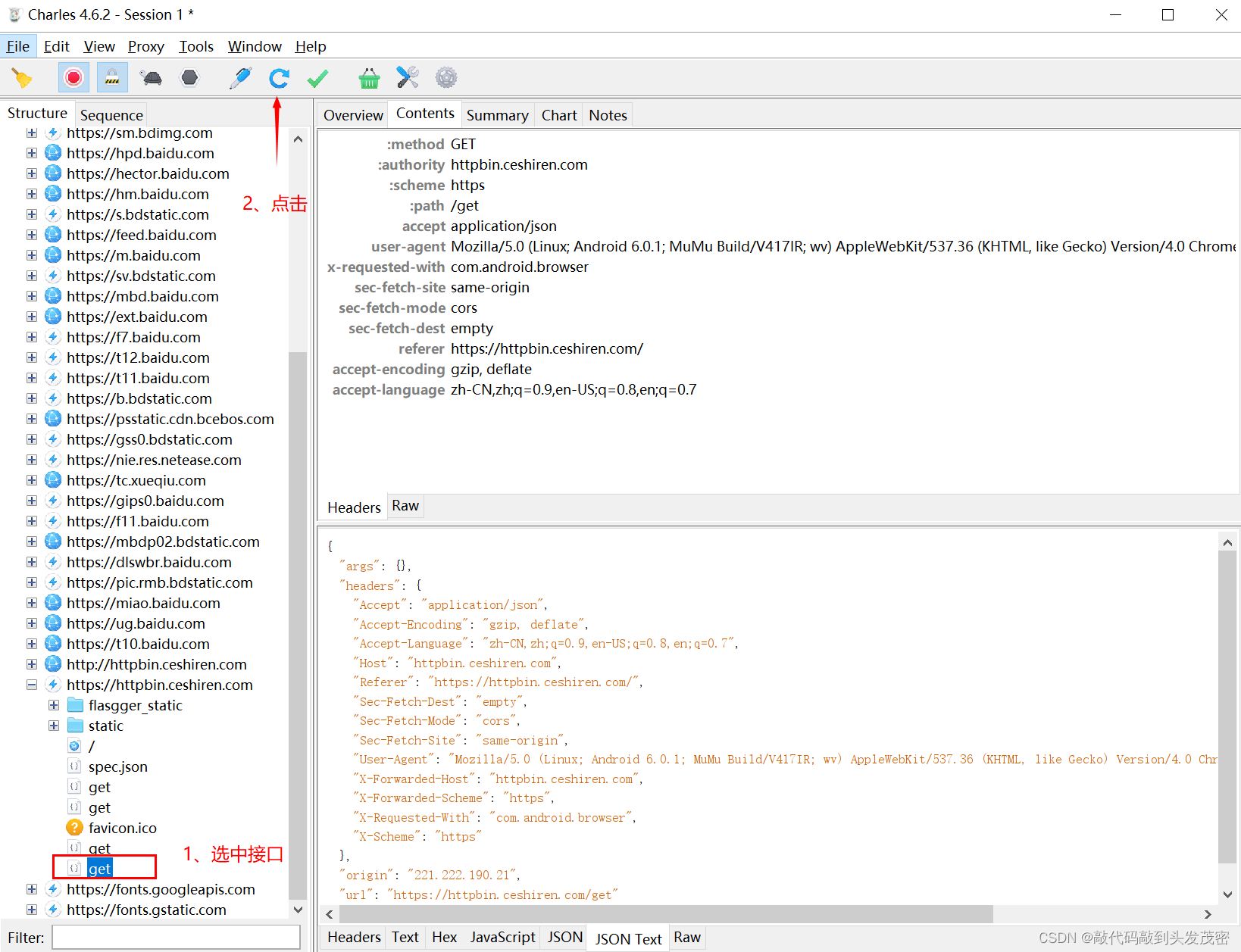Toggle throttling turtle icon
The height and width of the screenshot is (952, 1241).
(x=151, y=77)
